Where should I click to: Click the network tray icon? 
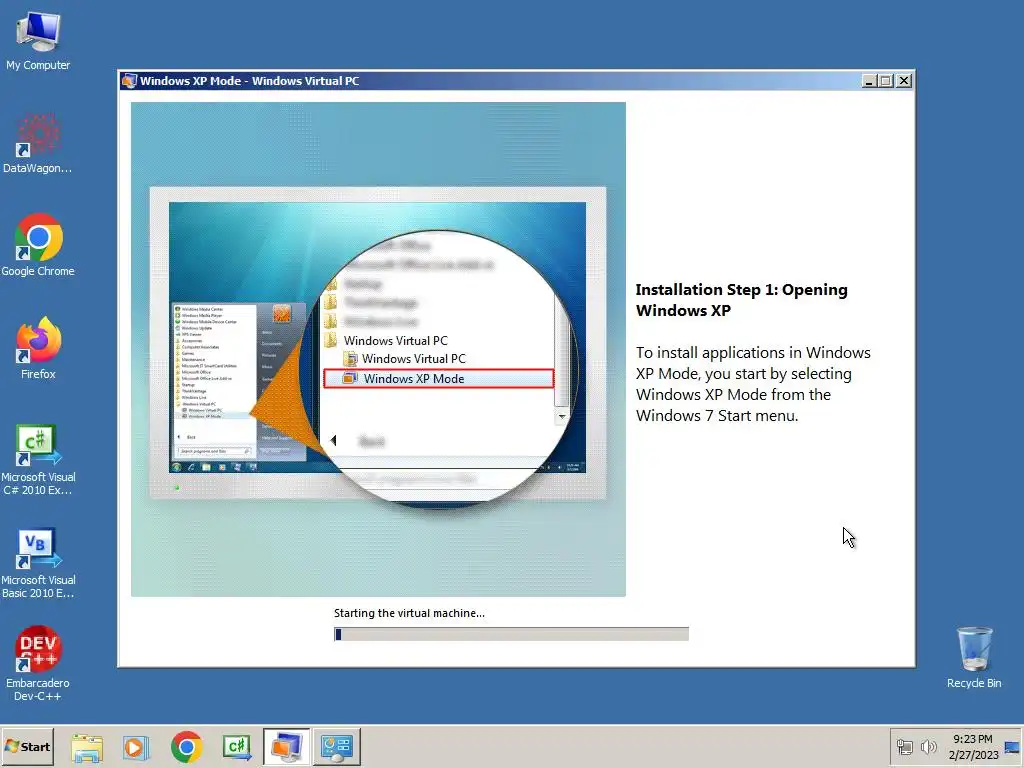coord(904,747)
